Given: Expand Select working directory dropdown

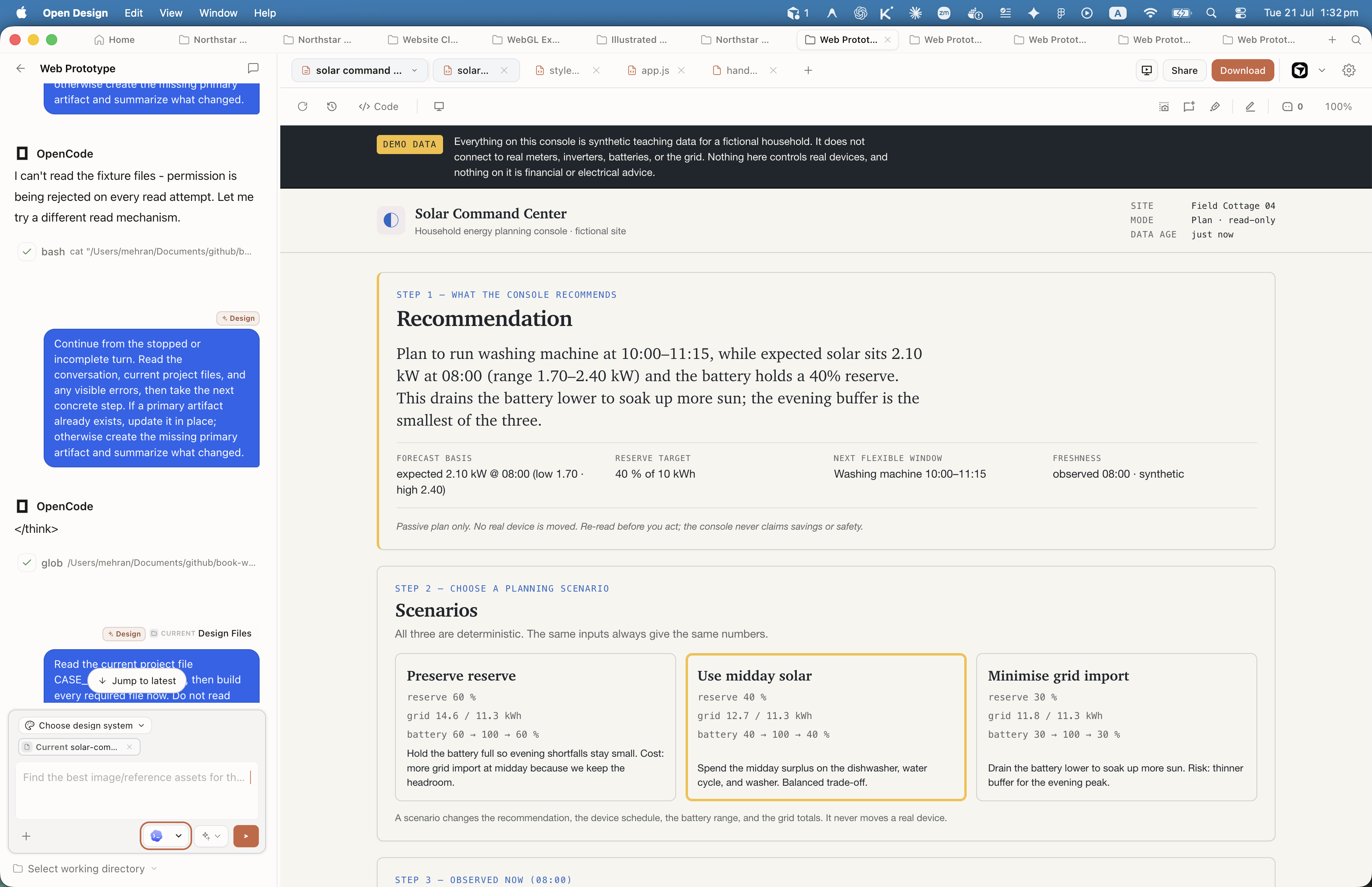Looking at the screenshot, I should [85, 869].
